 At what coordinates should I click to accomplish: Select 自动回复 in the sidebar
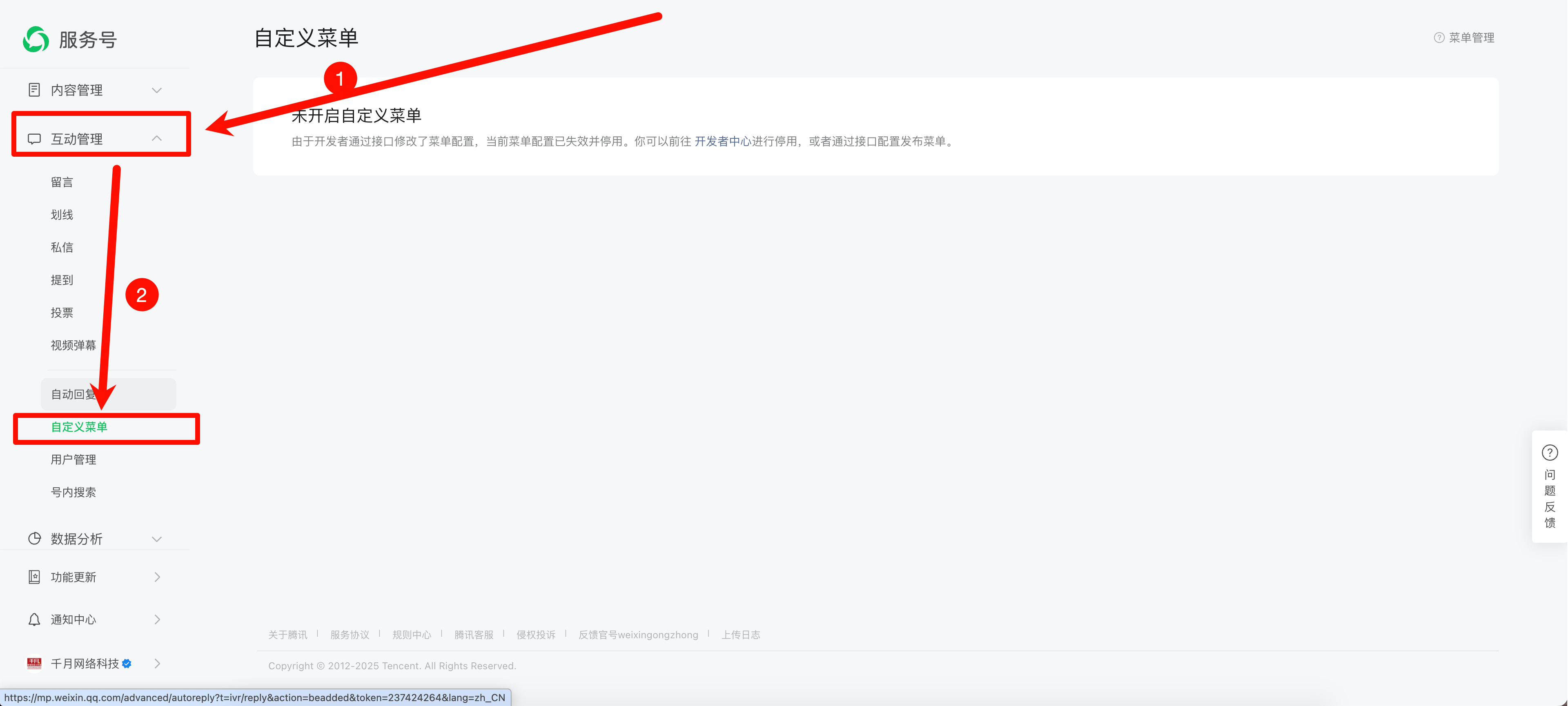tap(108, 394)
